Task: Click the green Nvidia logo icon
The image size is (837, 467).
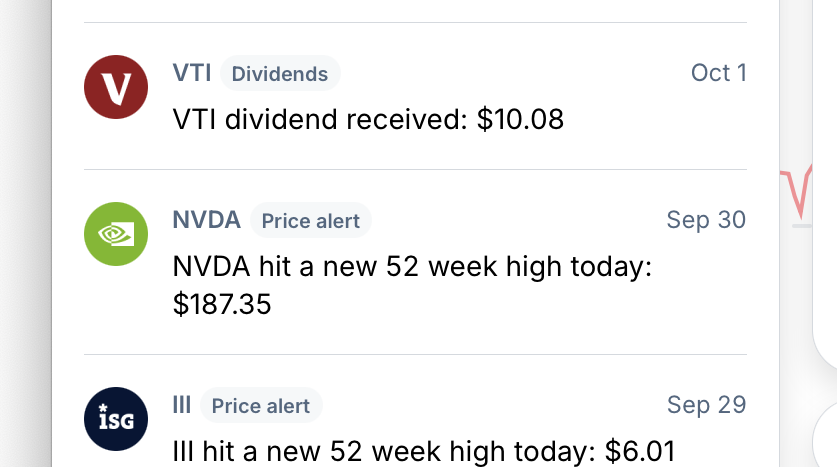Action: 116,234
